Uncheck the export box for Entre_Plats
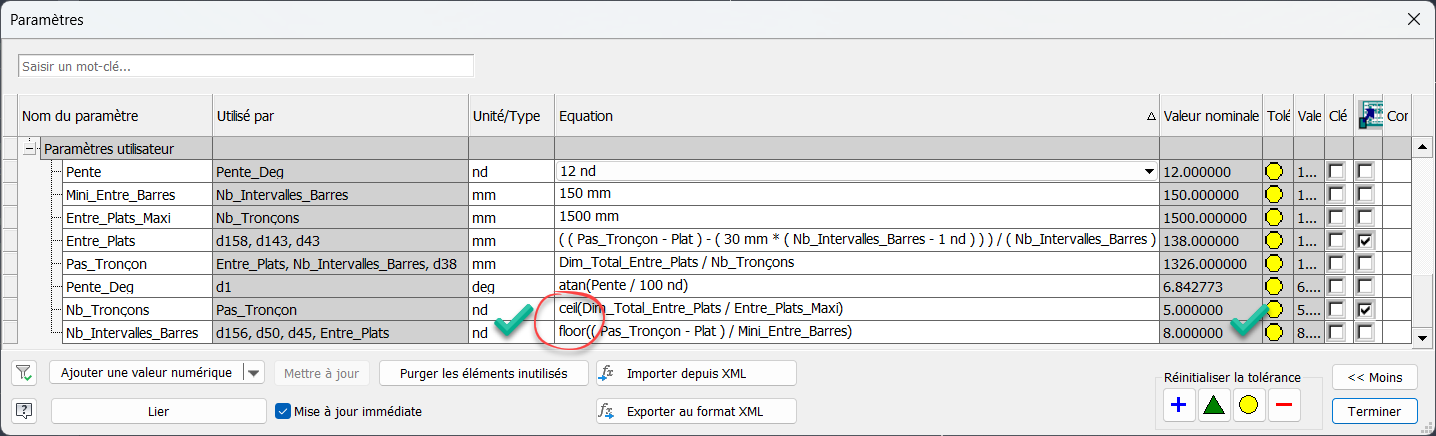The width and height of the screenshot is (1436, 436). tap(1364, 240)
